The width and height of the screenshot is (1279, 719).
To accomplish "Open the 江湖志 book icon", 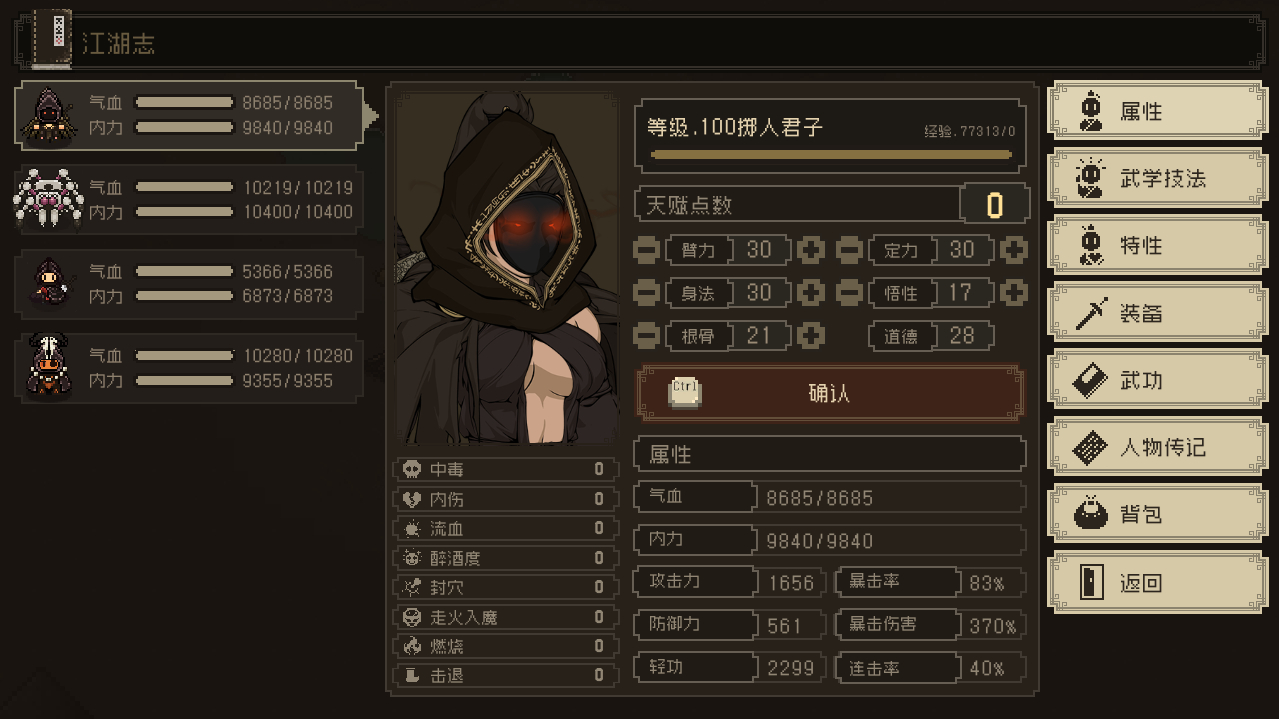I will pos(54,40).
